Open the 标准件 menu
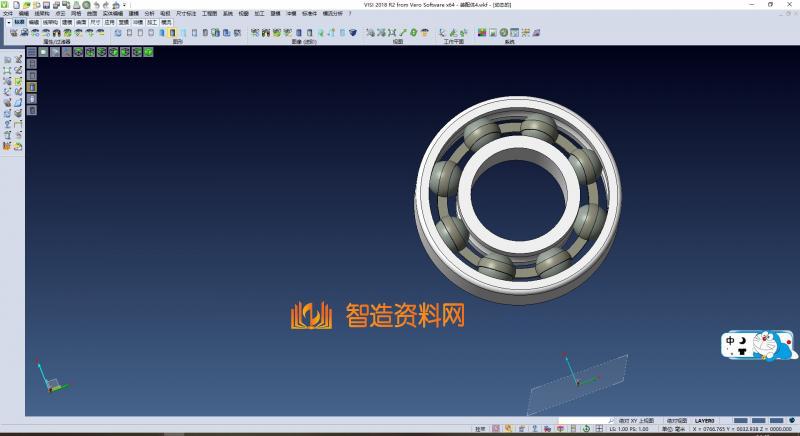The image size is (800, 436). pyautogui.click(x=309, y=13)
